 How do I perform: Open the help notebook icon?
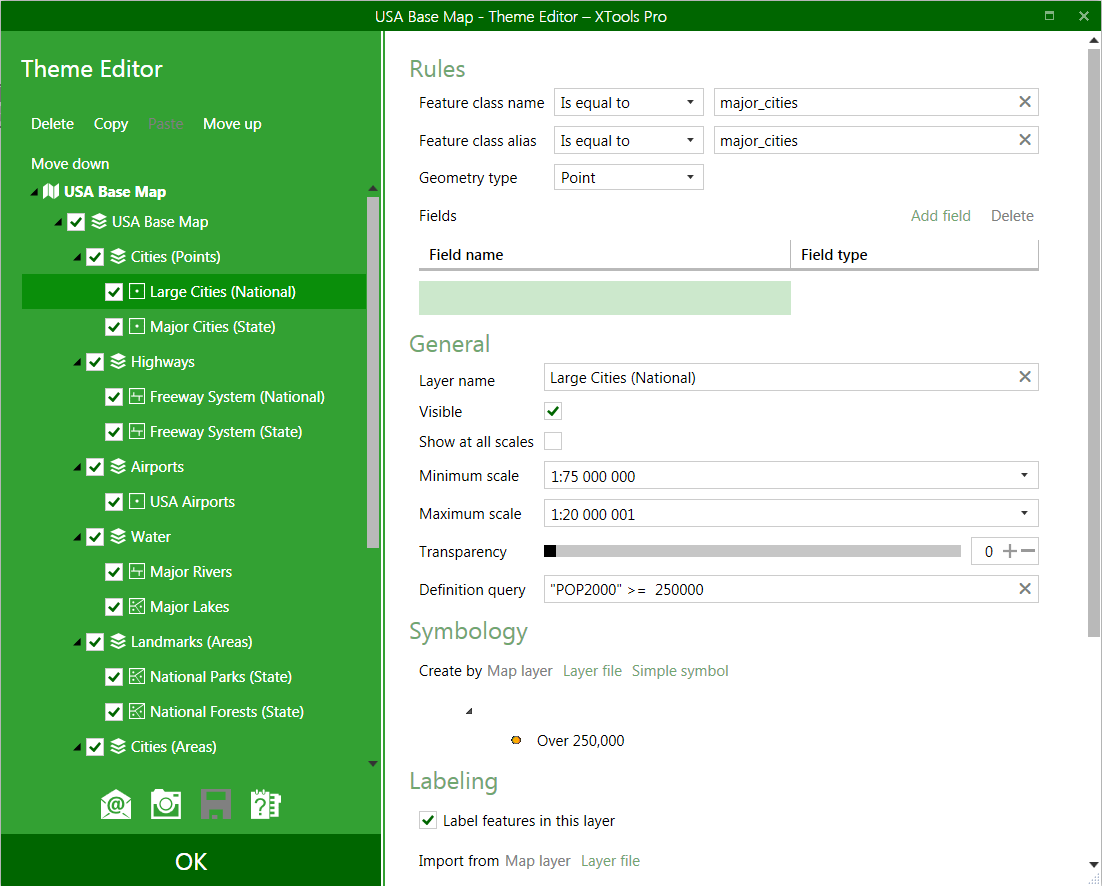pos(266,804)
